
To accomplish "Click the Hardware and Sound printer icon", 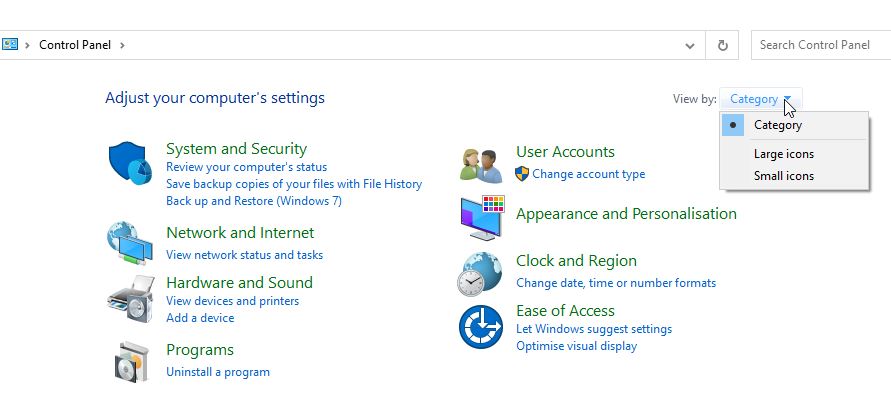I will tap(129, 295).
